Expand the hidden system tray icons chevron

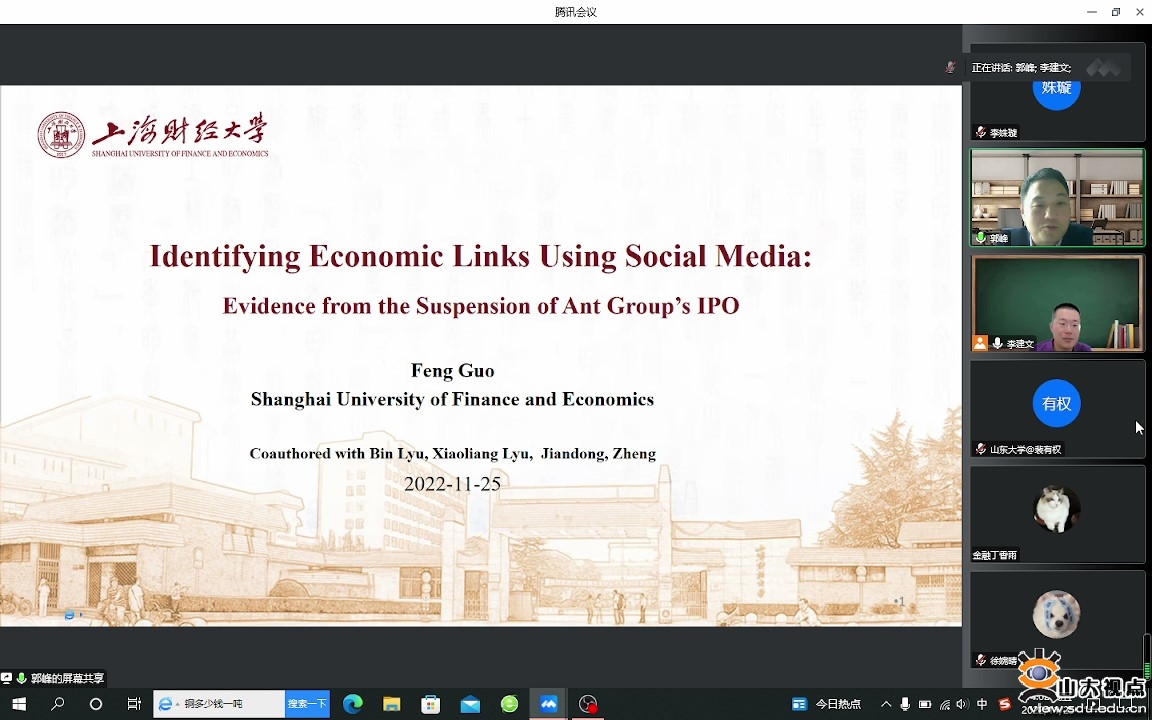(886, 704)
